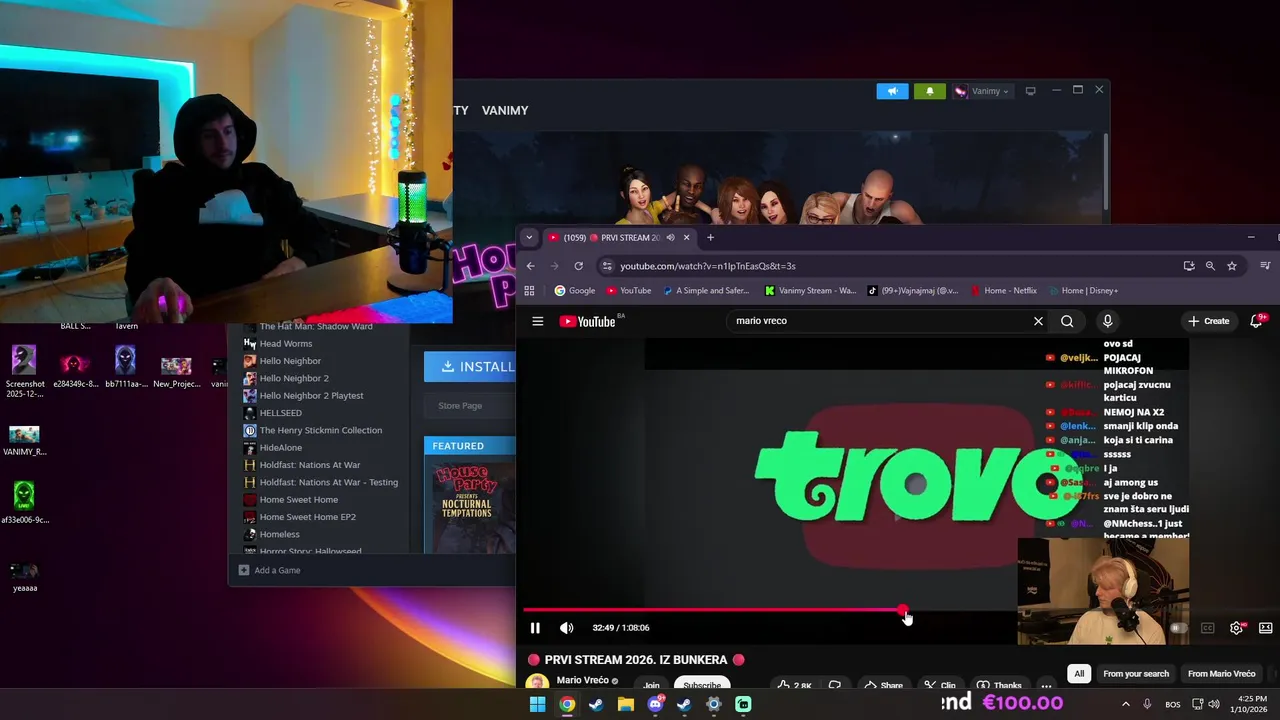This screenshot has height=720, width=1280.
Task: Open the YouTube bookmark
Action: coord(628,291)
